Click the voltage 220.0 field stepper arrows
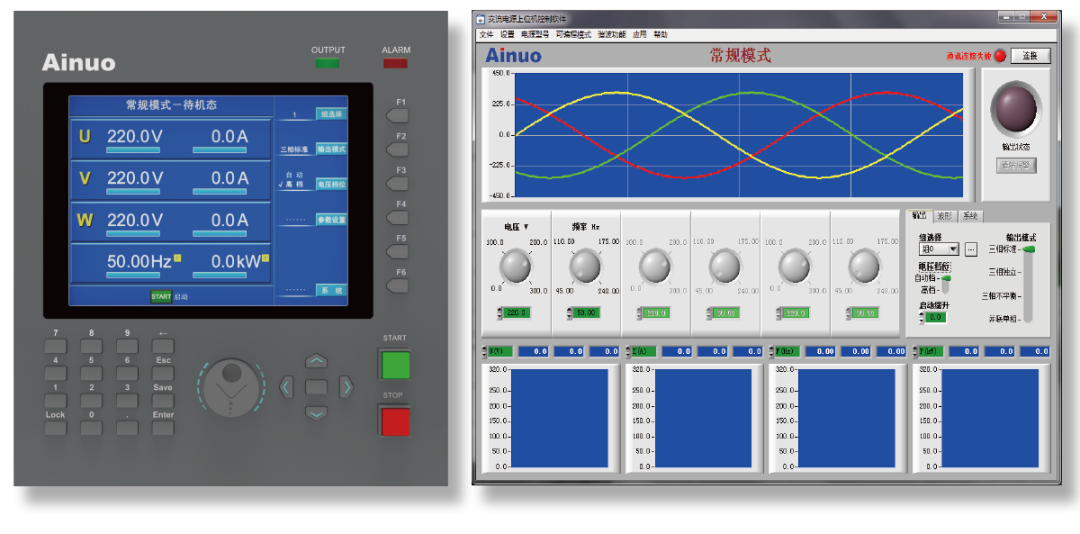 [501, 313]
